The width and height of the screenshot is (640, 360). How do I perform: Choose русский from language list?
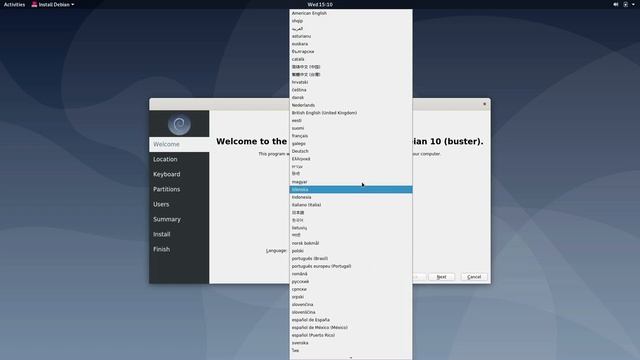pyautogui.click(x=351, y=281)
